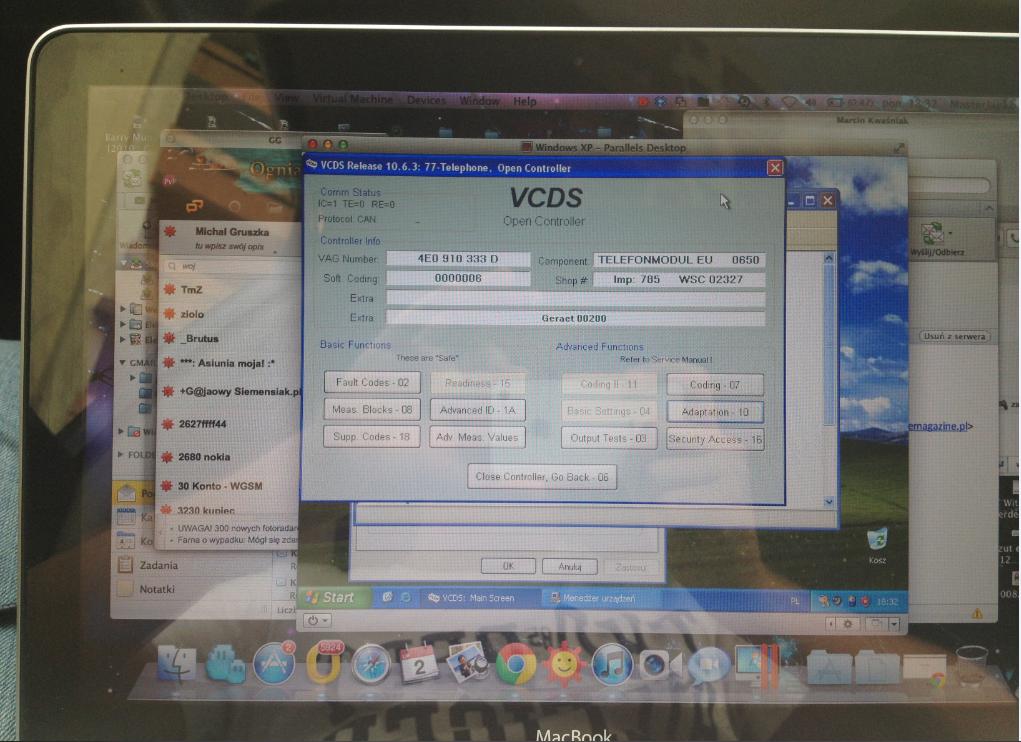Open the Window menu in menu bar
1021x742 pixels.
tap(479, 101)
